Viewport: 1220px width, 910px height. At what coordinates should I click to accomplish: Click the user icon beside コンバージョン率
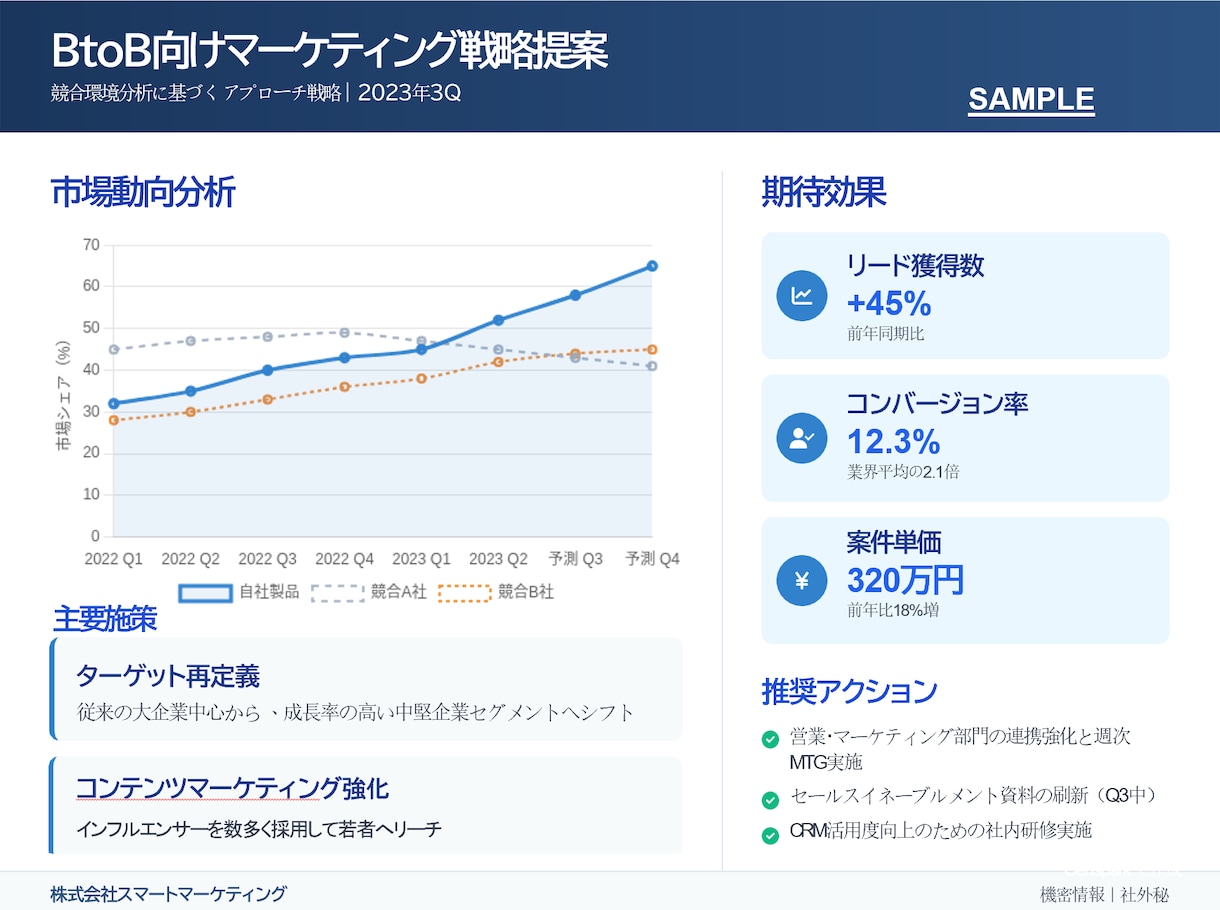point(802,438)
